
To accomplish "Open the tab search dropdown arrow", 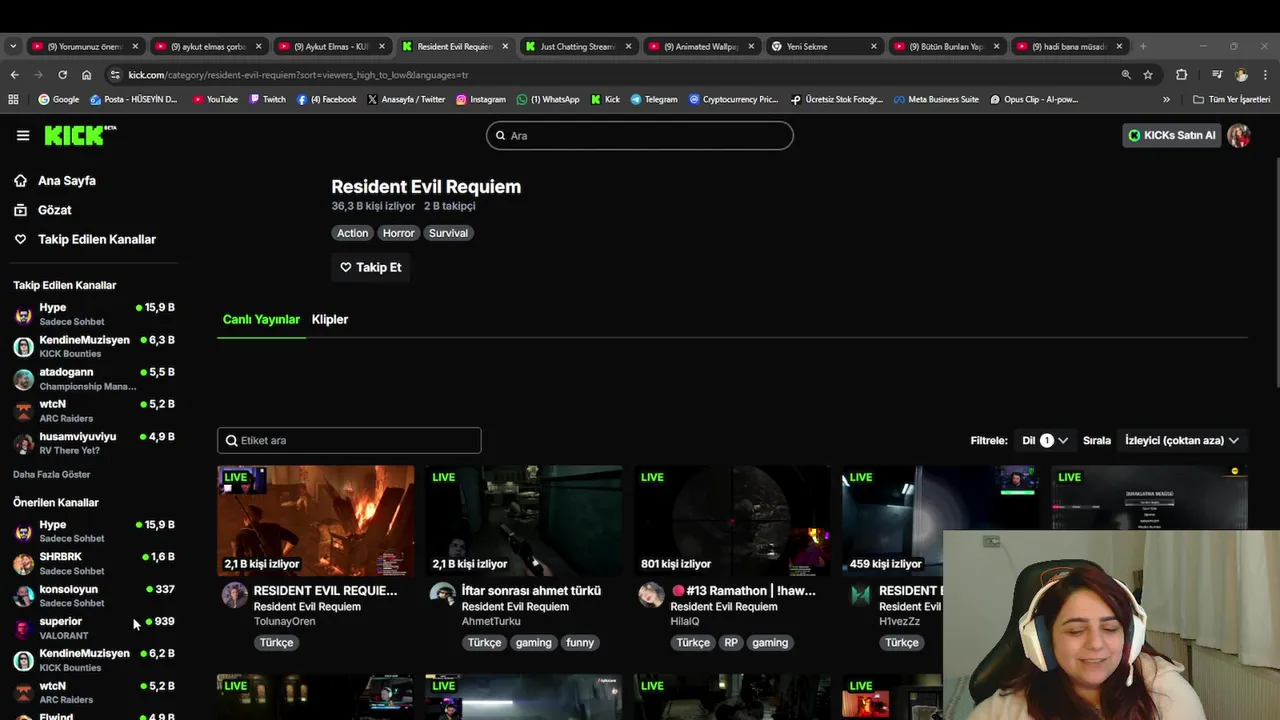I will pyautogui.click(x=12, y=46).
